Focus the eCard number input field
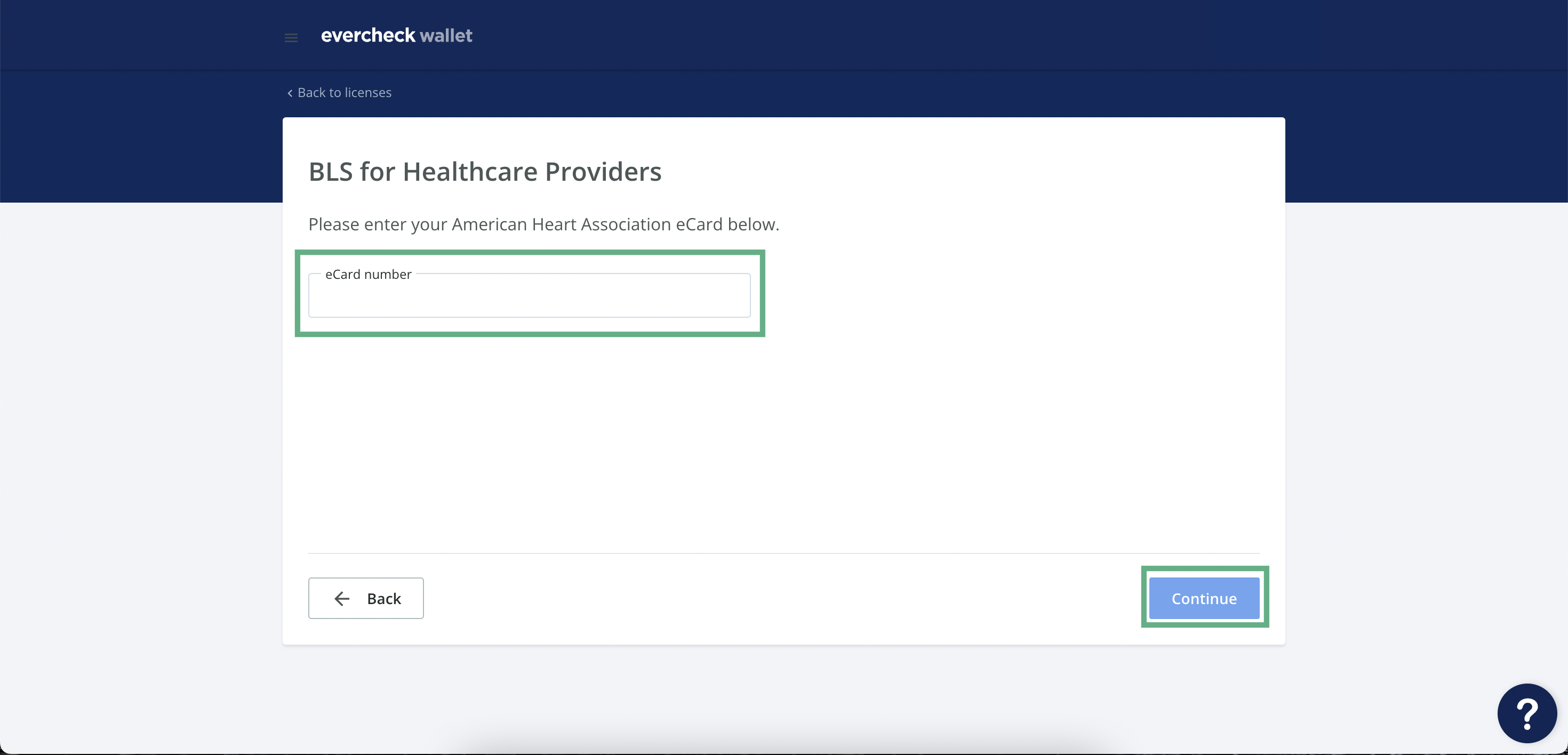The image size is (1568, 755). [x=529, y=298]
